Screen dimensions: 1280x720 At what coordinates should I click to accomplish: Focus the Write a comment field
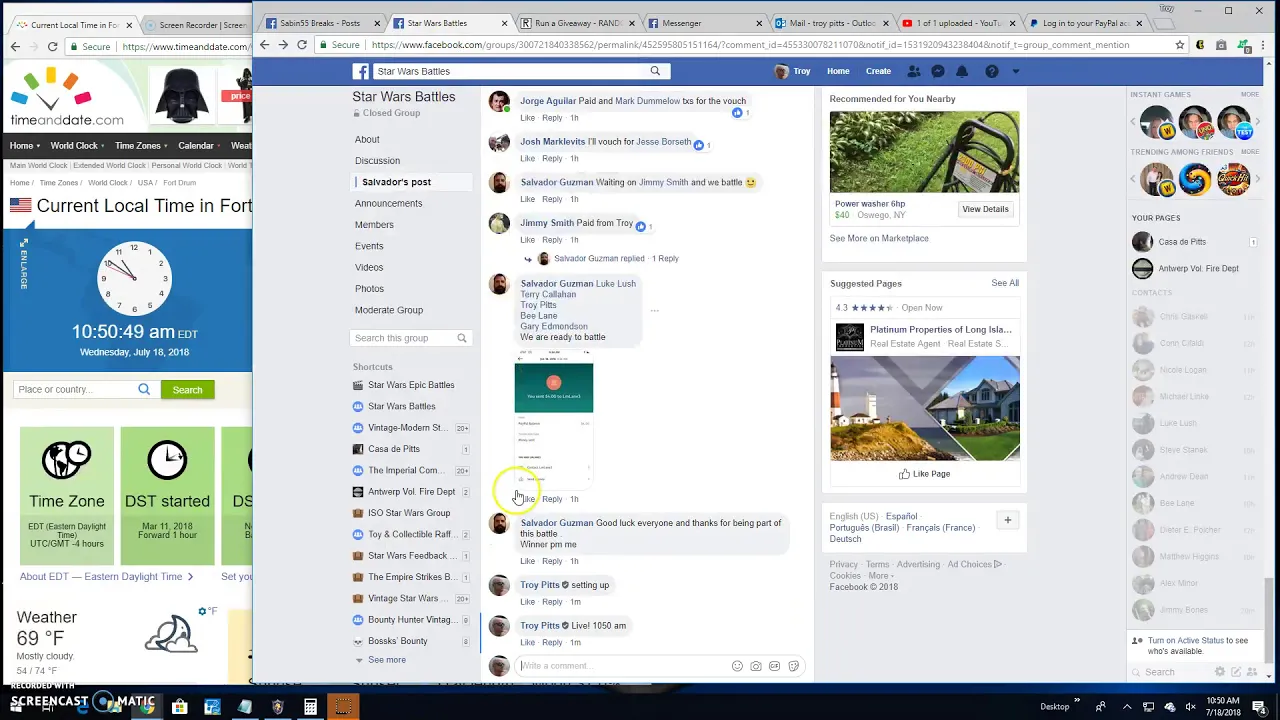point(622,666)
